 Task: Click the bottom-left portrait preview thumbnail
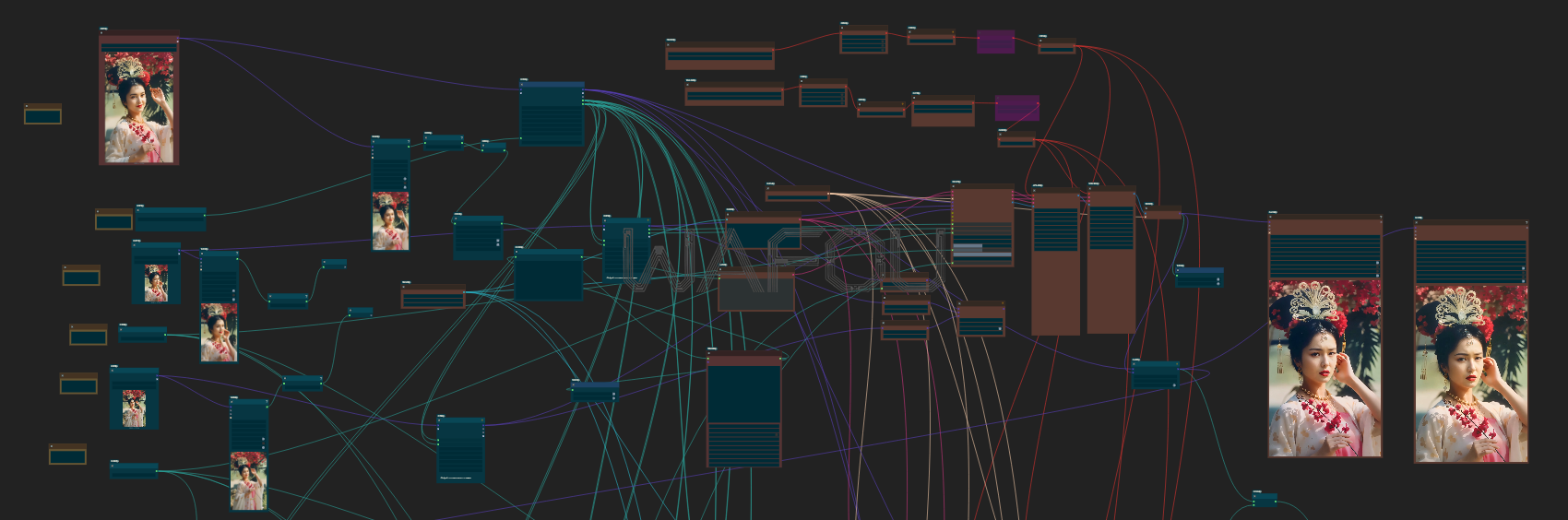248,480
